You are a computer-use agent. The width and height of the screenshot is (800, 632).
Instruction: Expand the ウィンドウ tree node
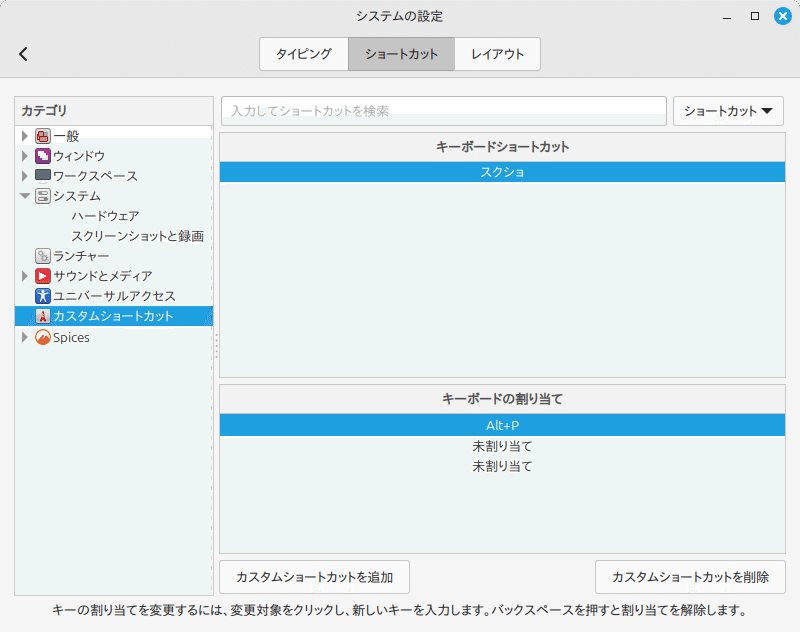click(x=24, y=156)
